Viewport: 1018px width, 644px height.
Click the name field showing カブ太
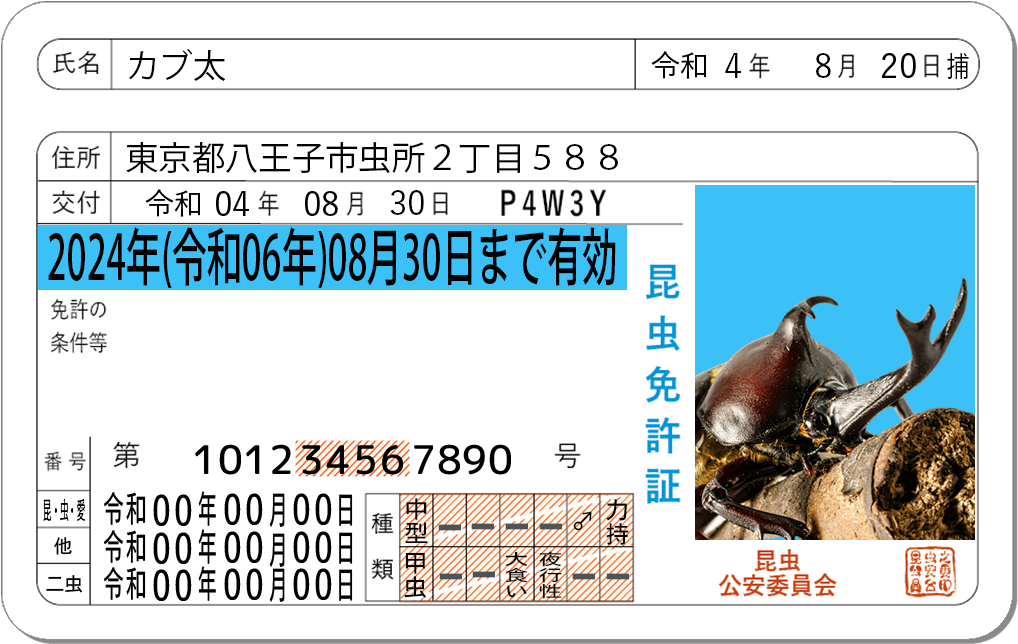(x=177, y=66)
